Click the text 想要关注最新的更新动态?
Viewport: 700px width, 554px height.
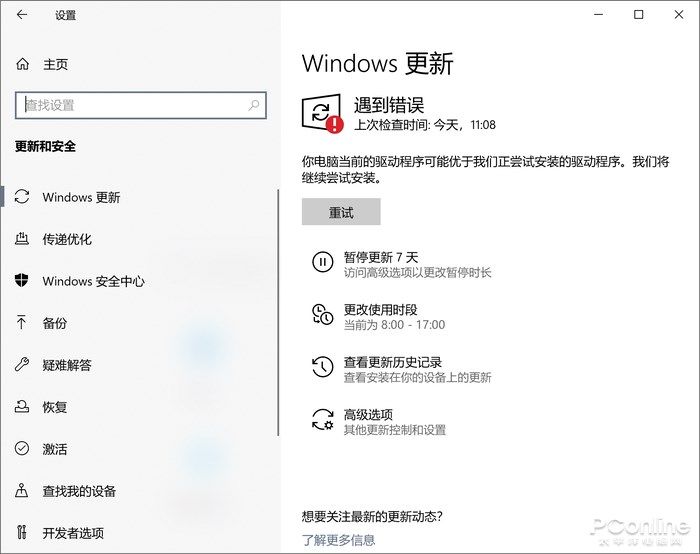pos(372,517)
